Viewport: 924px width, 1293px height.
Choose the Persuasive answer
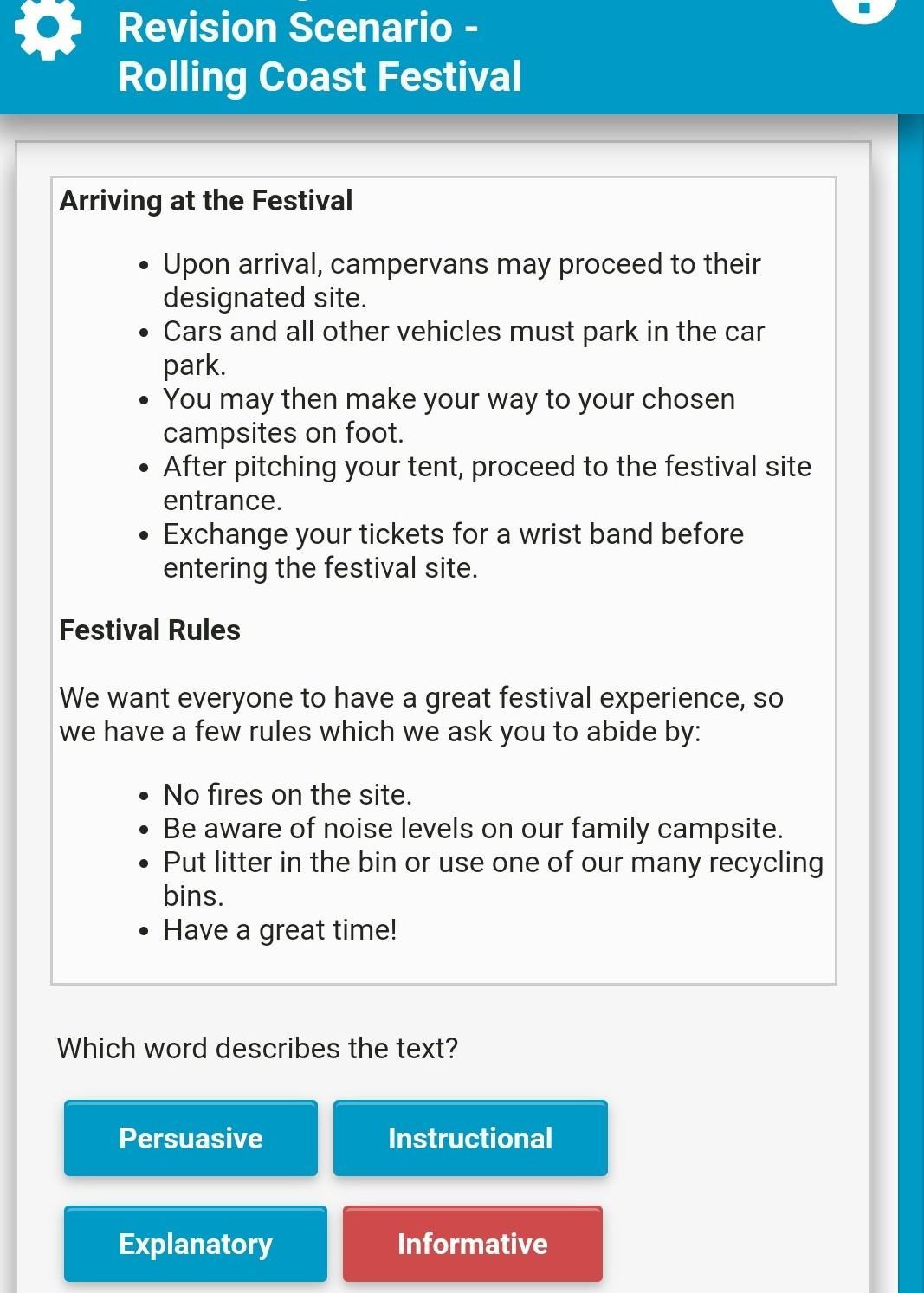(191, 1138)
